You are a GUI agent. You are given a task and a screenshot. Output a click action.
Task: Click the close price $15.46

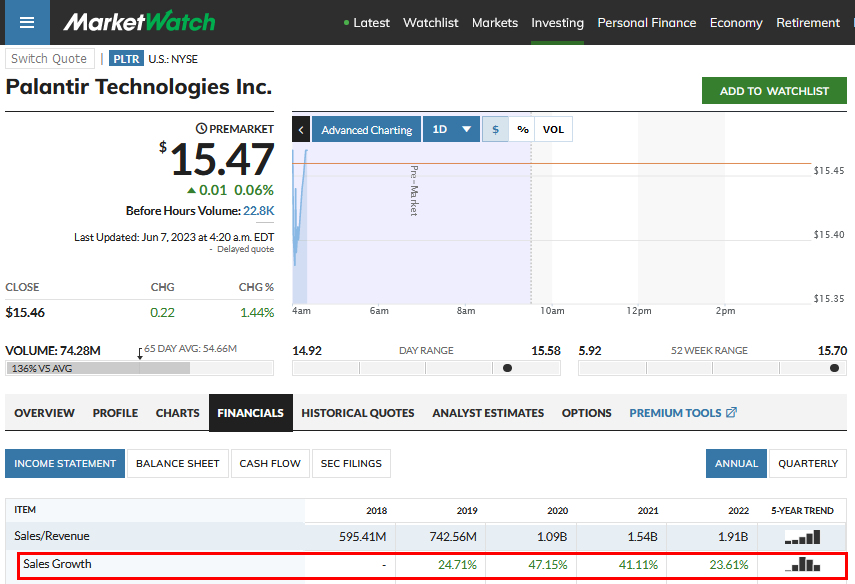pyautogui.click(x=25, y=312)
